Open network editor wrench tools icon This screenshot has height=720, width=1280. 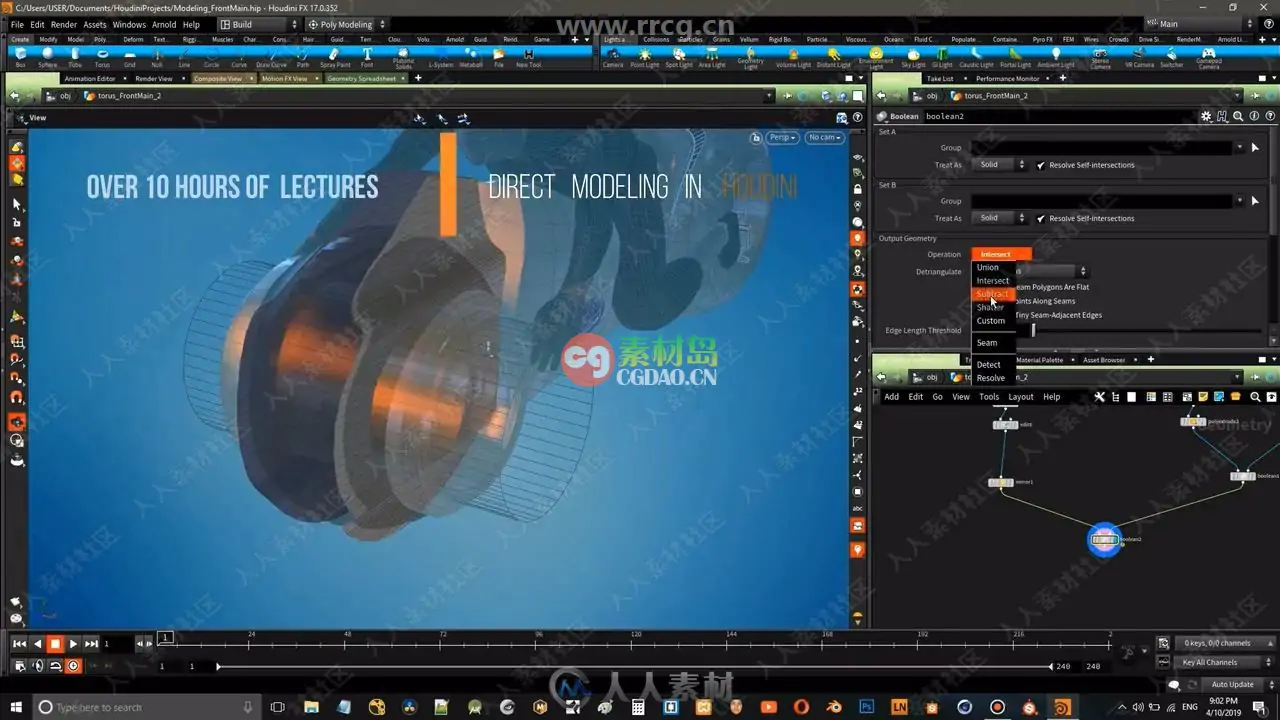click(1099, 397)
